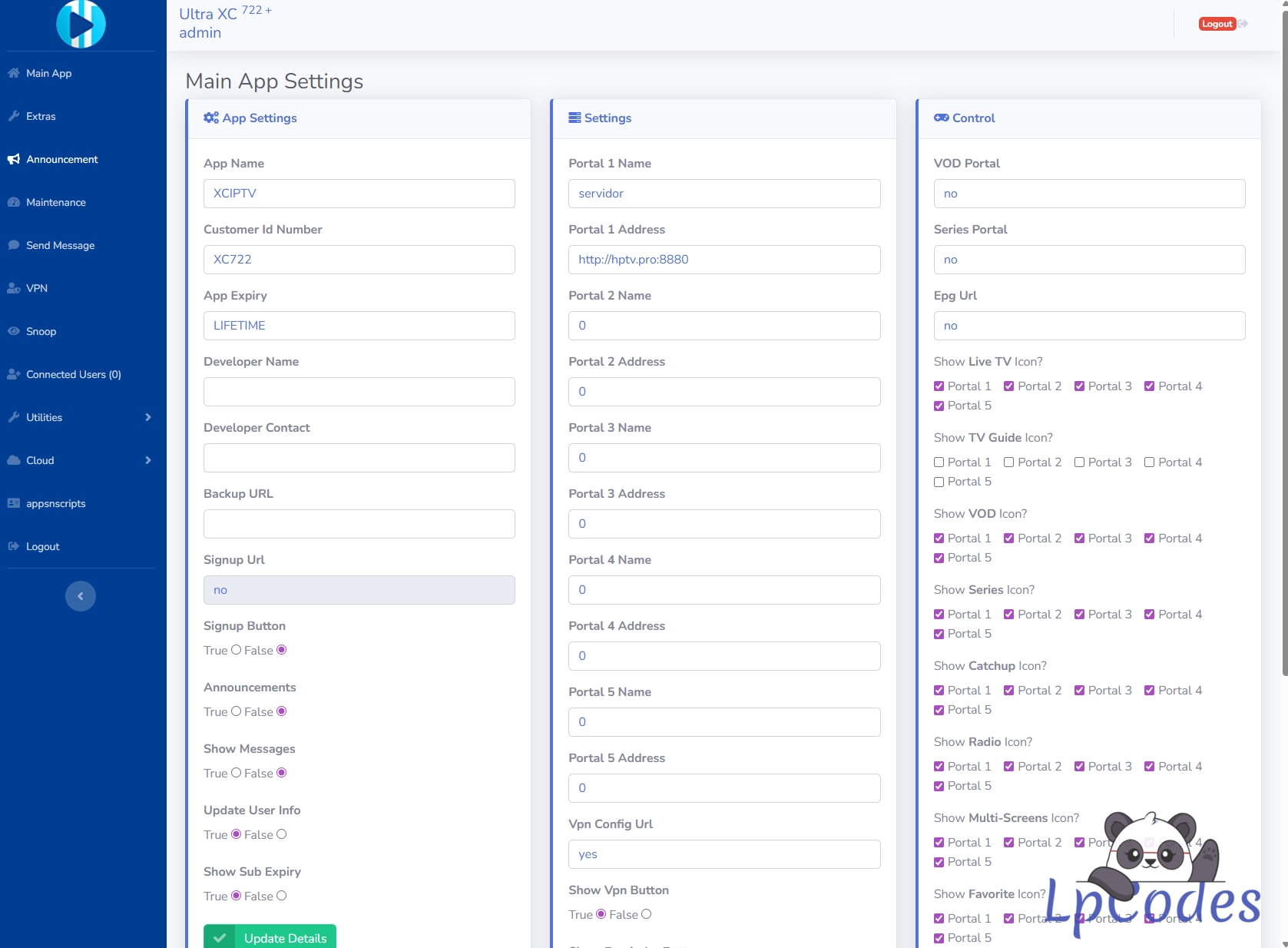Click the red Logout button at top right
Image resolution: width=1288 pixels, height=948 pixels.
[1217, 24]
